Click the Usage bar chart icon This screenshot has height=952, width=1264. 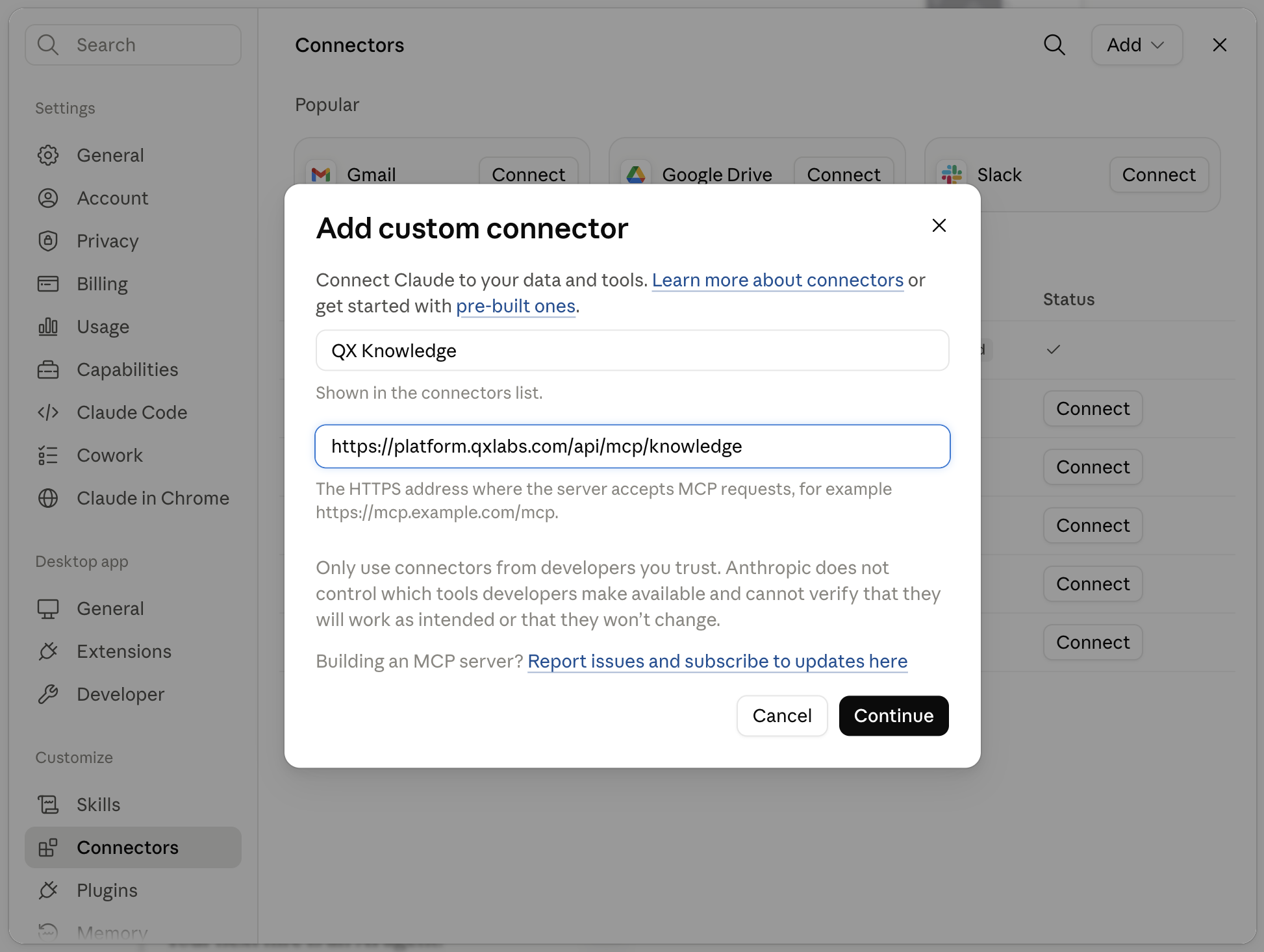pyautogui.click(x=48, y=327)
